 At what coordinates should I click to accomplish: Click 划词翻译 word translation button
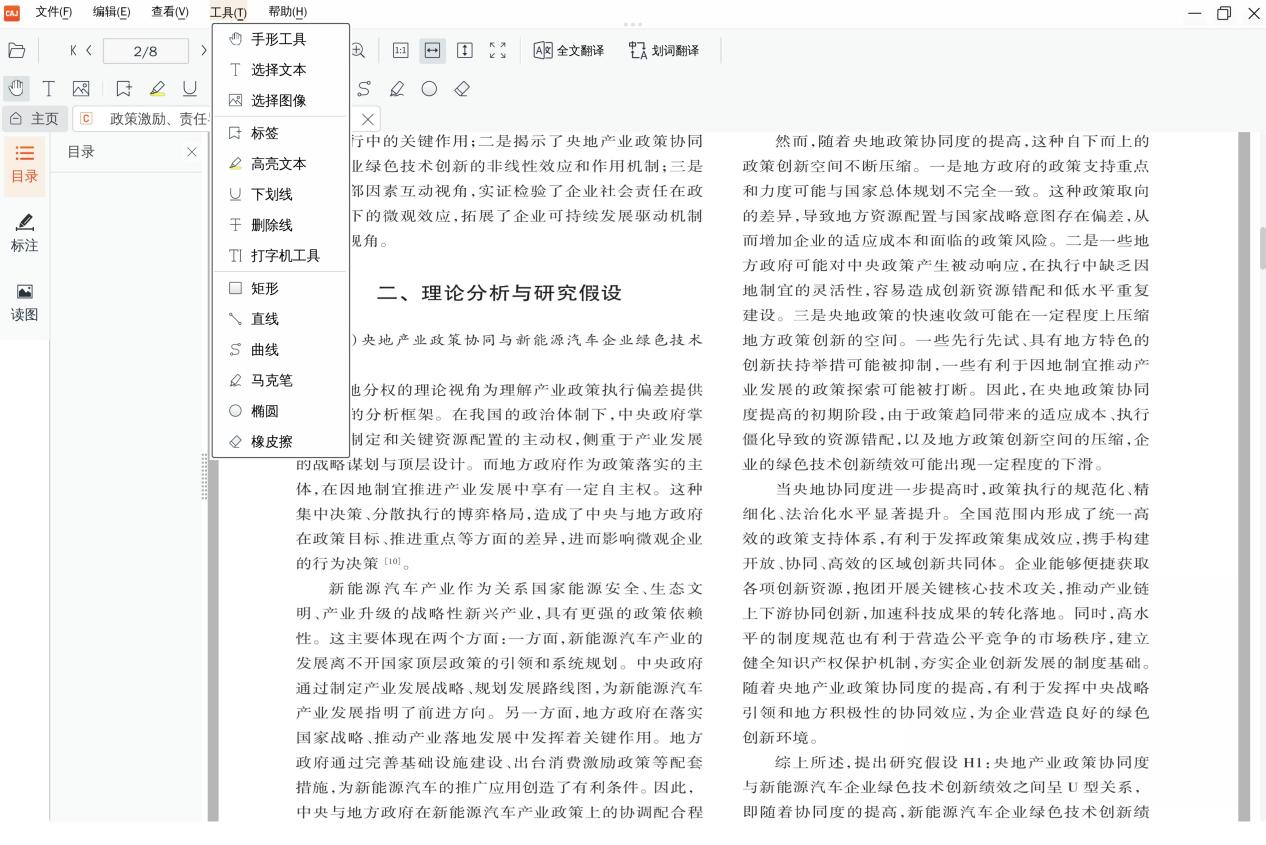pos(664,50)
